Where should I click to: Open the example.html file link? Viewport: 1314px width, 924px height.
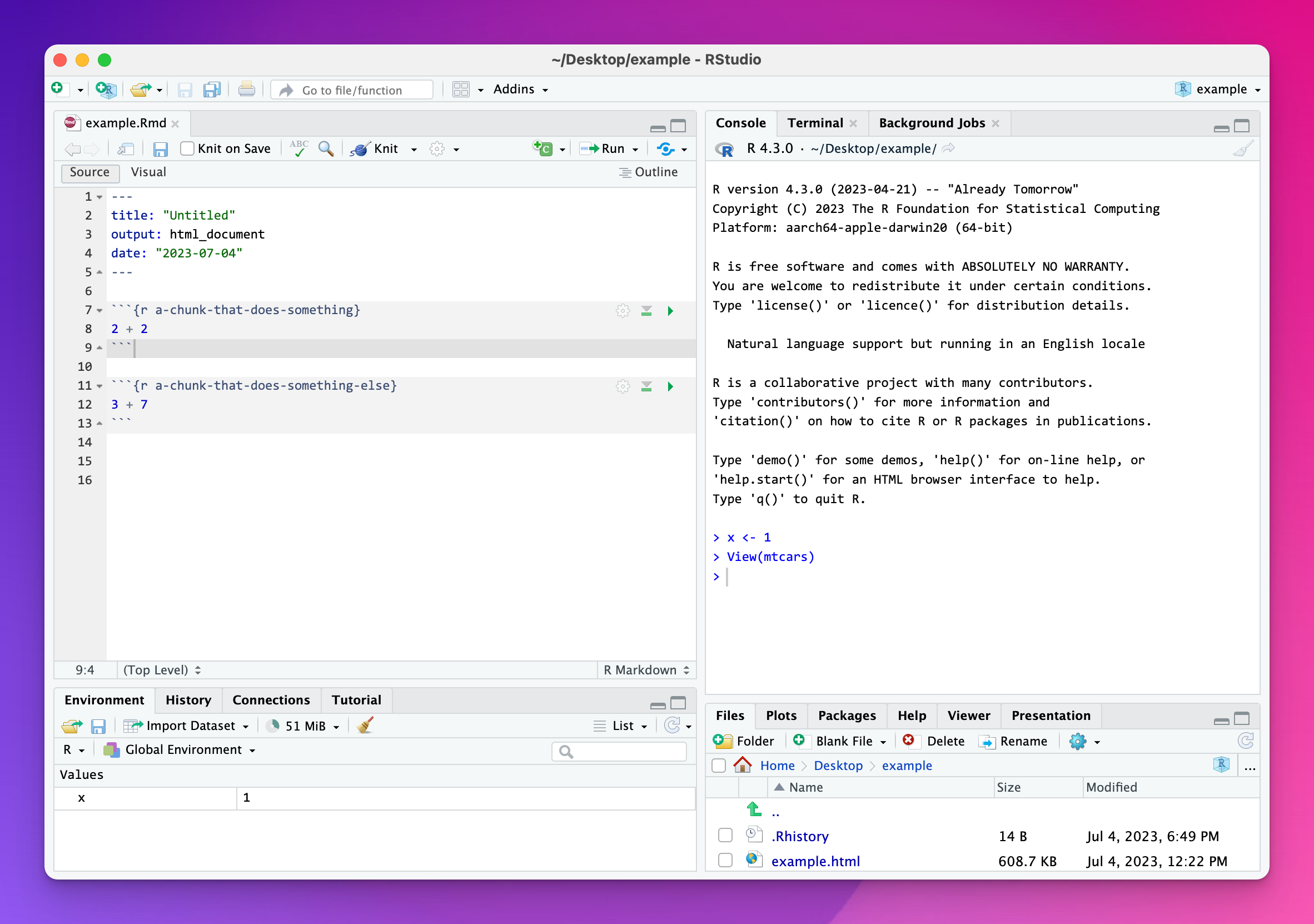[x=815, y=861]
